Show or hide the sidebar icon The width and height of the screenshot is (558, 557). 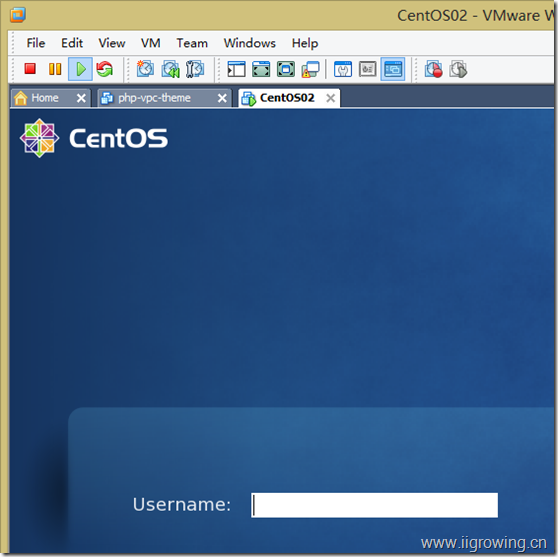236,69
